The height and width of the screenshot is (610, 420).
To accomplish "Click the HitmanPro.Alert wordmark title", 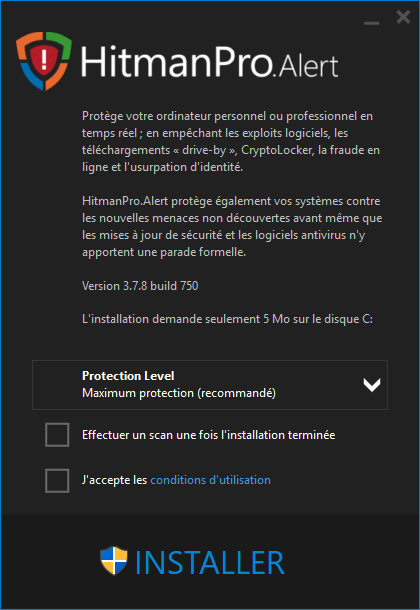I will 209,61.
